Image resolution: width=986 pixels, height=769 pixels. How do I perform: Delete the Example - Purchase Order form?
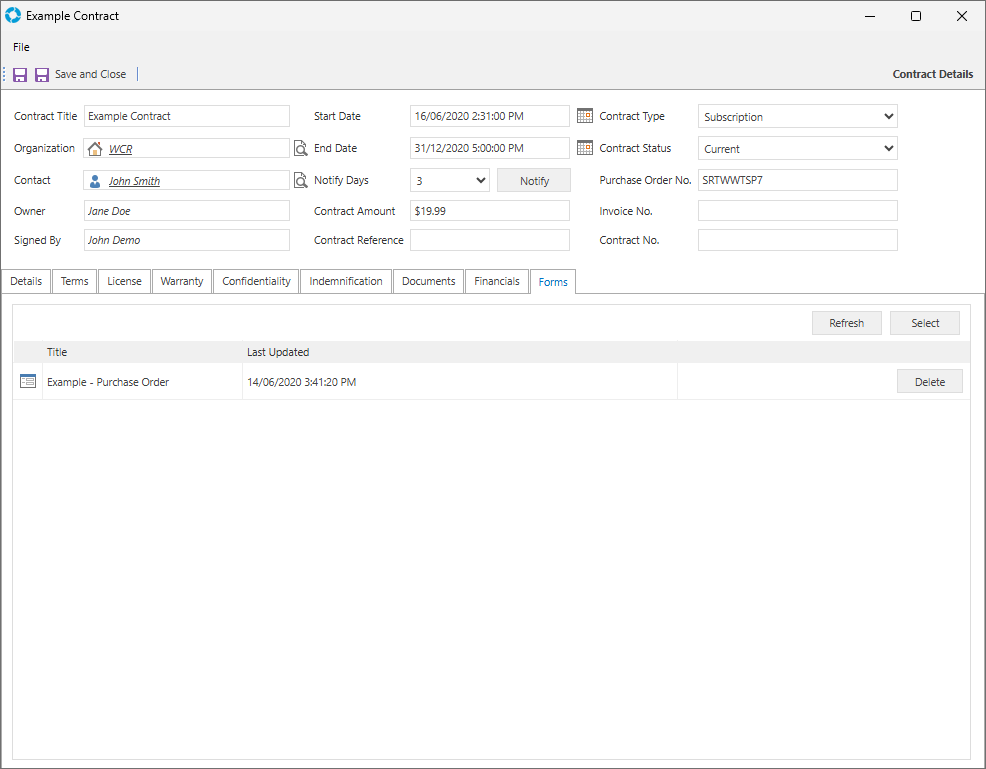pyautogui.click(x=929, y=382)
